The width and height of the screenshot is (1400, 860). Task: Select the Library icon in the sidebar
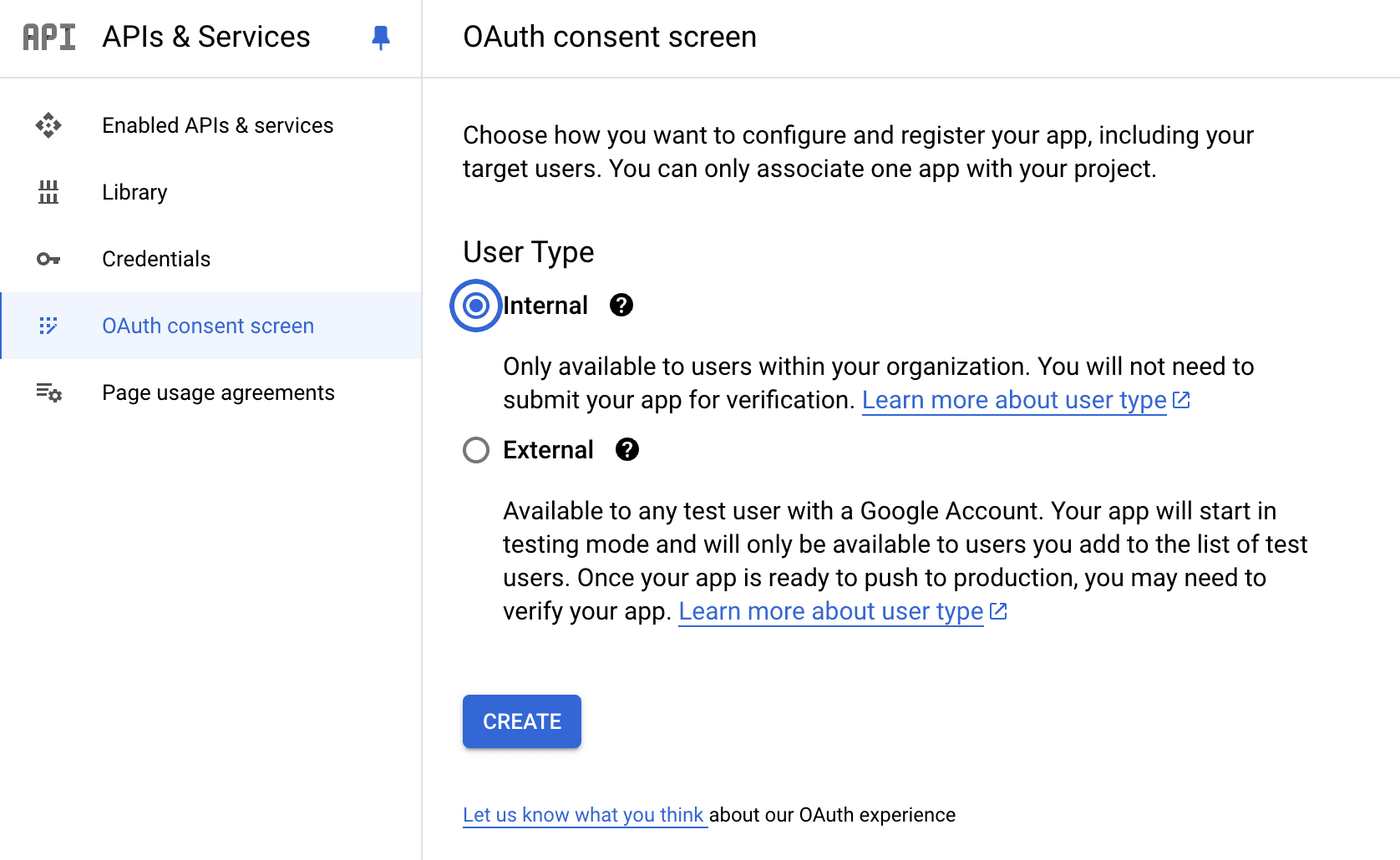[x=49, y=192]
